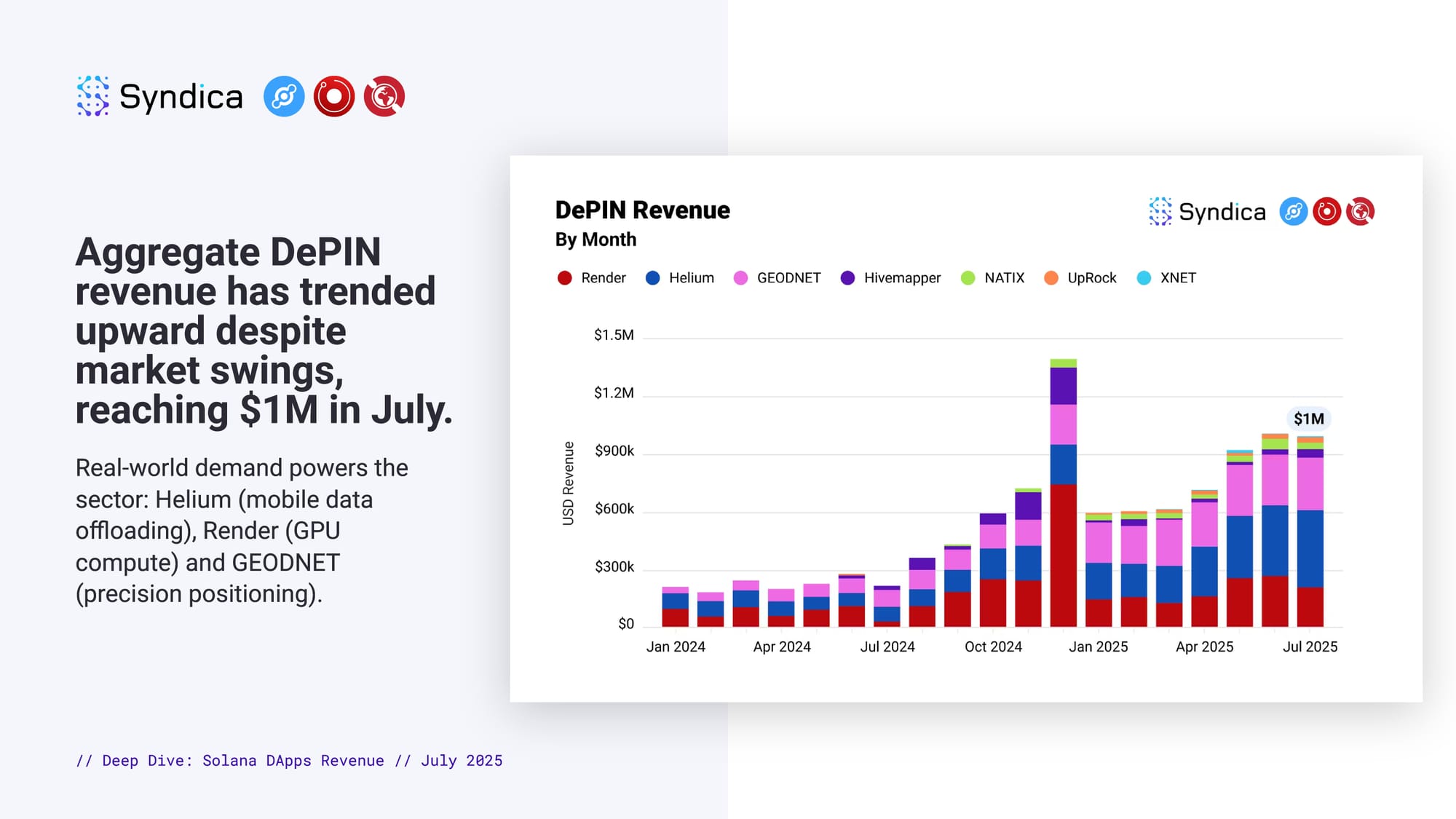This screenshot has height=819, width=1456.
Task: Select the NATIX green legend swatch
Action: (968, 278)
